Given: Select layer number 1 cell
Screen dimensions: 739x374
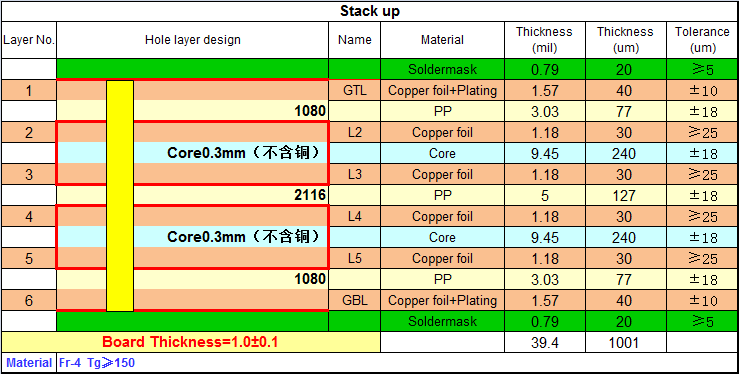Looking at the screenshot, I should 29,90.
